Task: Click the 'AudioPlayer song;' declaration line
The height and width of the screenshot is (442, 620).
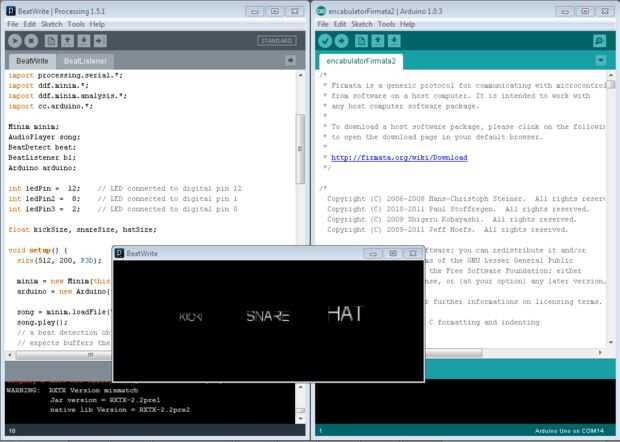Action: 44,137
